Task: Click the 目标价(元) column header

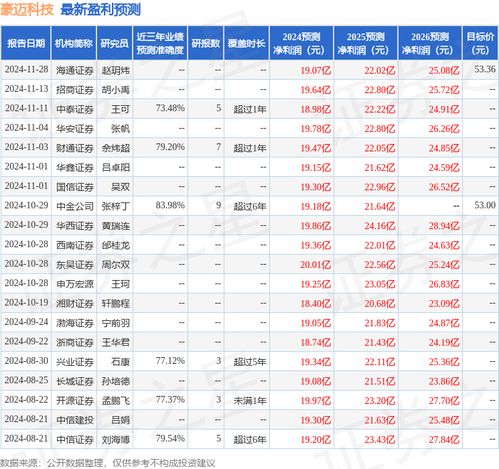Action: [x=480, y=43]
